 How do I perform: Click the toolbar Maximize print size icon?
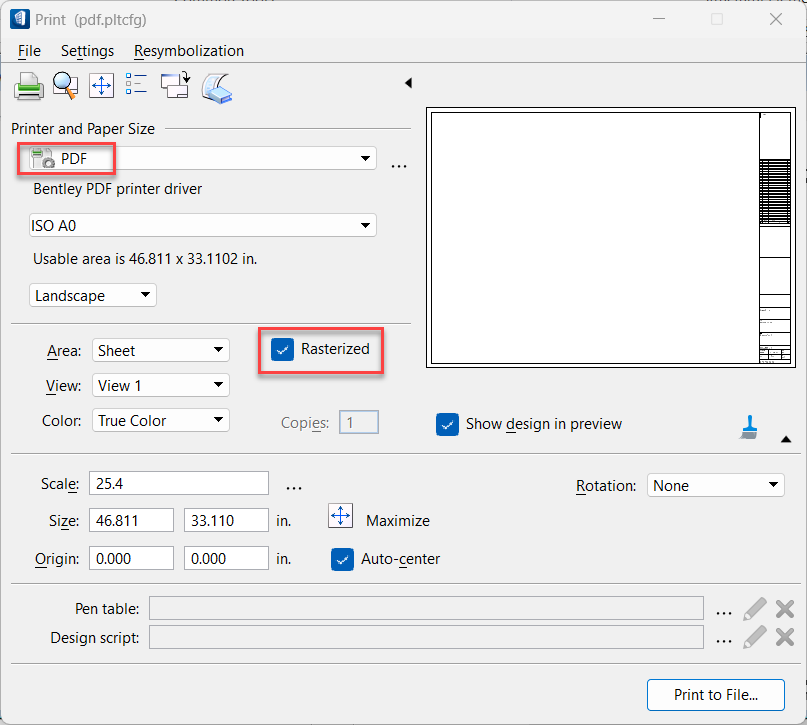click(x=101, y=87)
